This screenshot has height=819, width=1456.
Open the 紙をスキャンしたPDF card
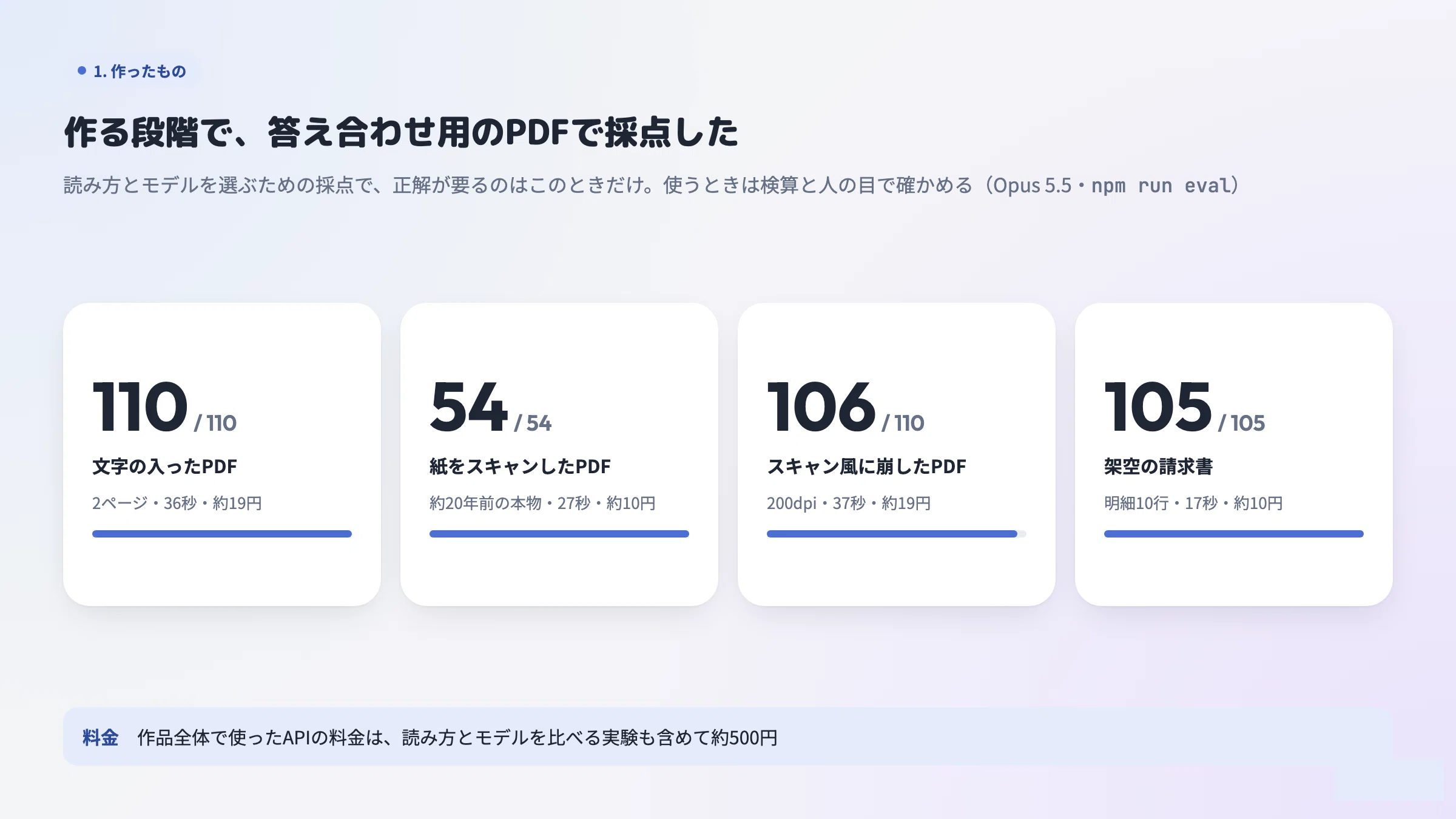click(x=559, y=454)
